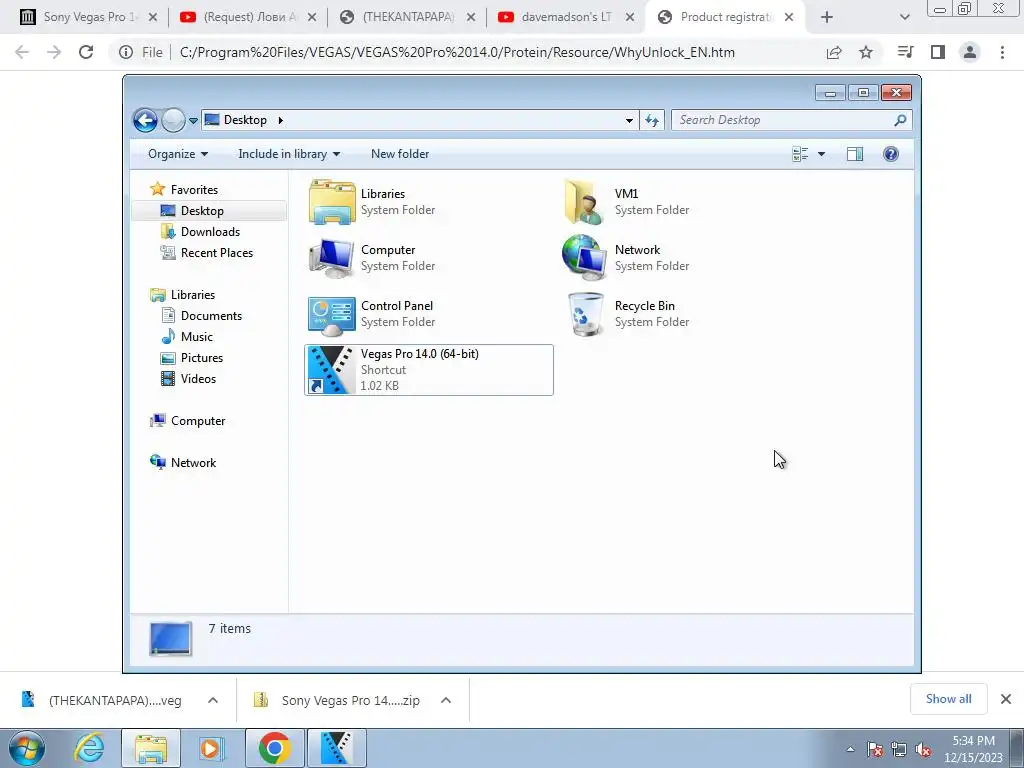Click the Chrome address bar URL
The height and width of the screenshot is (768, 1024).
tap(457, 52)
